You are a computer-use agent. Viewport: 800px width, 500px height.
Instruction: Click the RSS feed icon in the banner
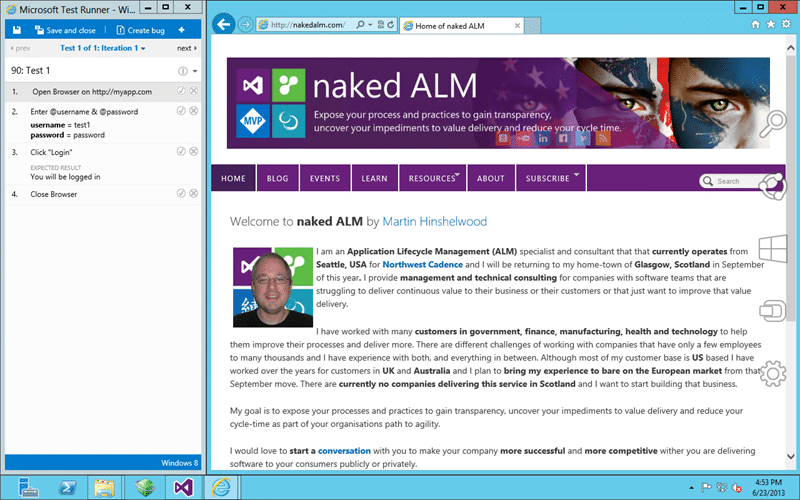(603, 138)
